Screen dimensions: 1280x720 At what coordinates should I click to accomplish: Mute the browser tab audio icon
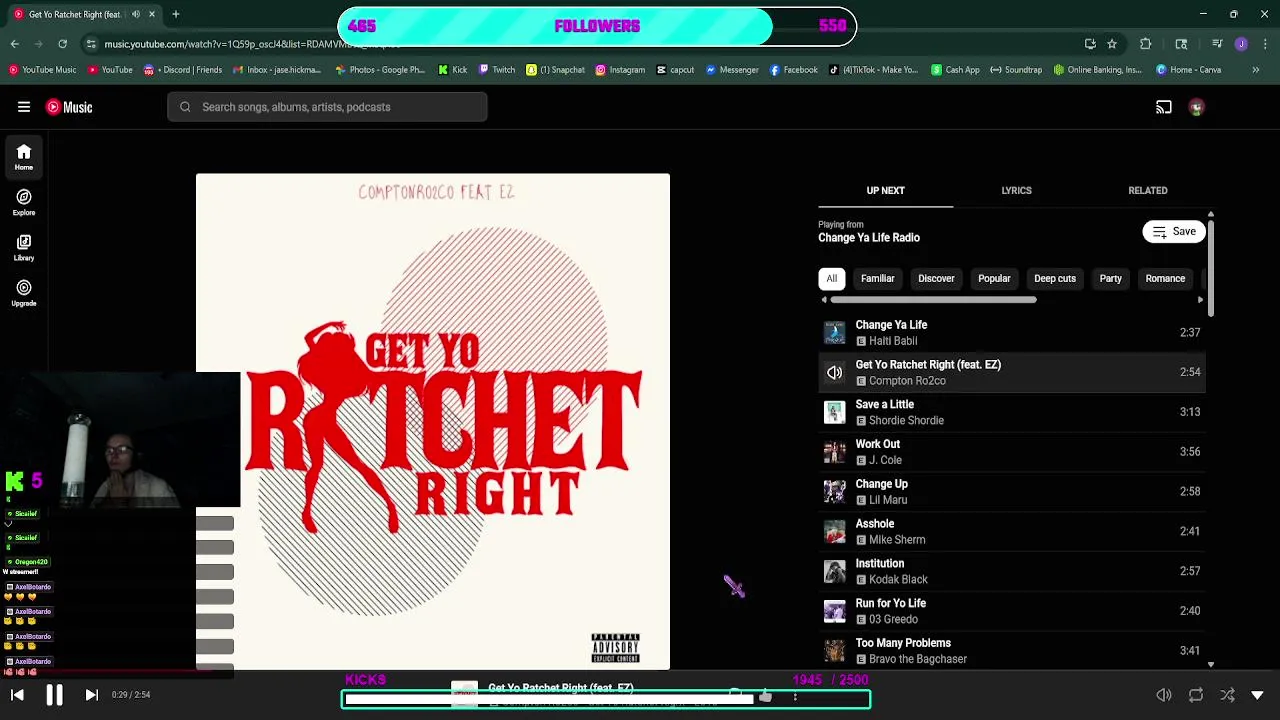pos(137,14)
